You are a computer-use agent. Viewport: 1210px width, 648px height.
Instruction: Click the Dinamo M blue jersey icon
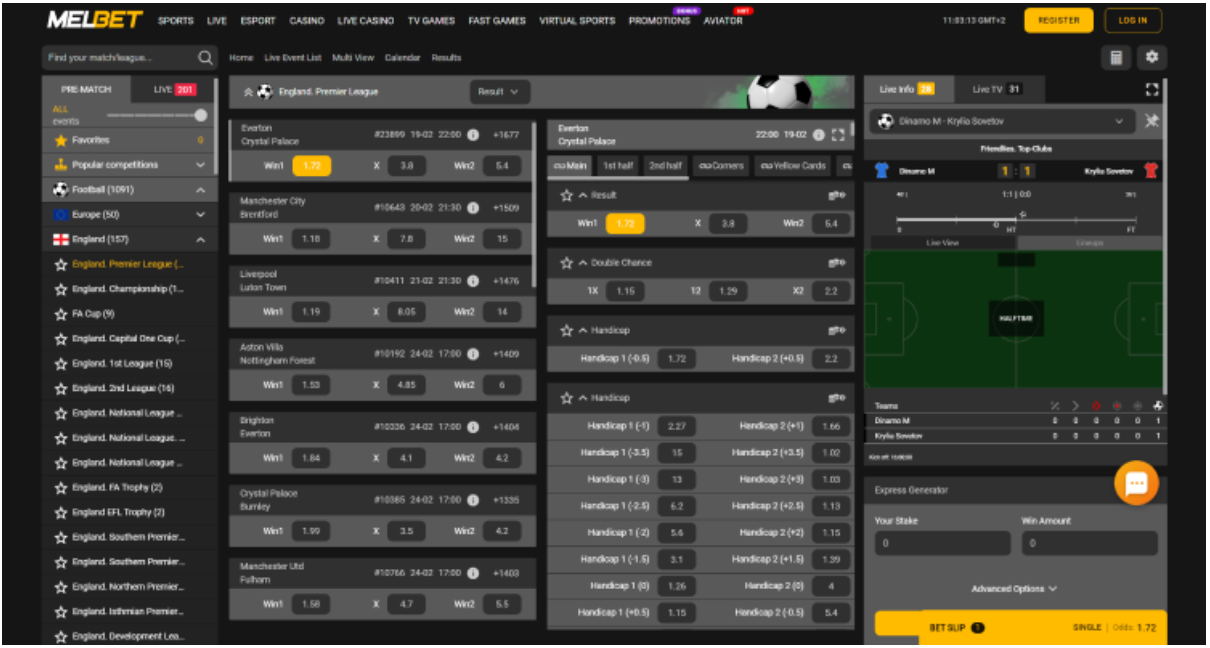click(881, 171)
